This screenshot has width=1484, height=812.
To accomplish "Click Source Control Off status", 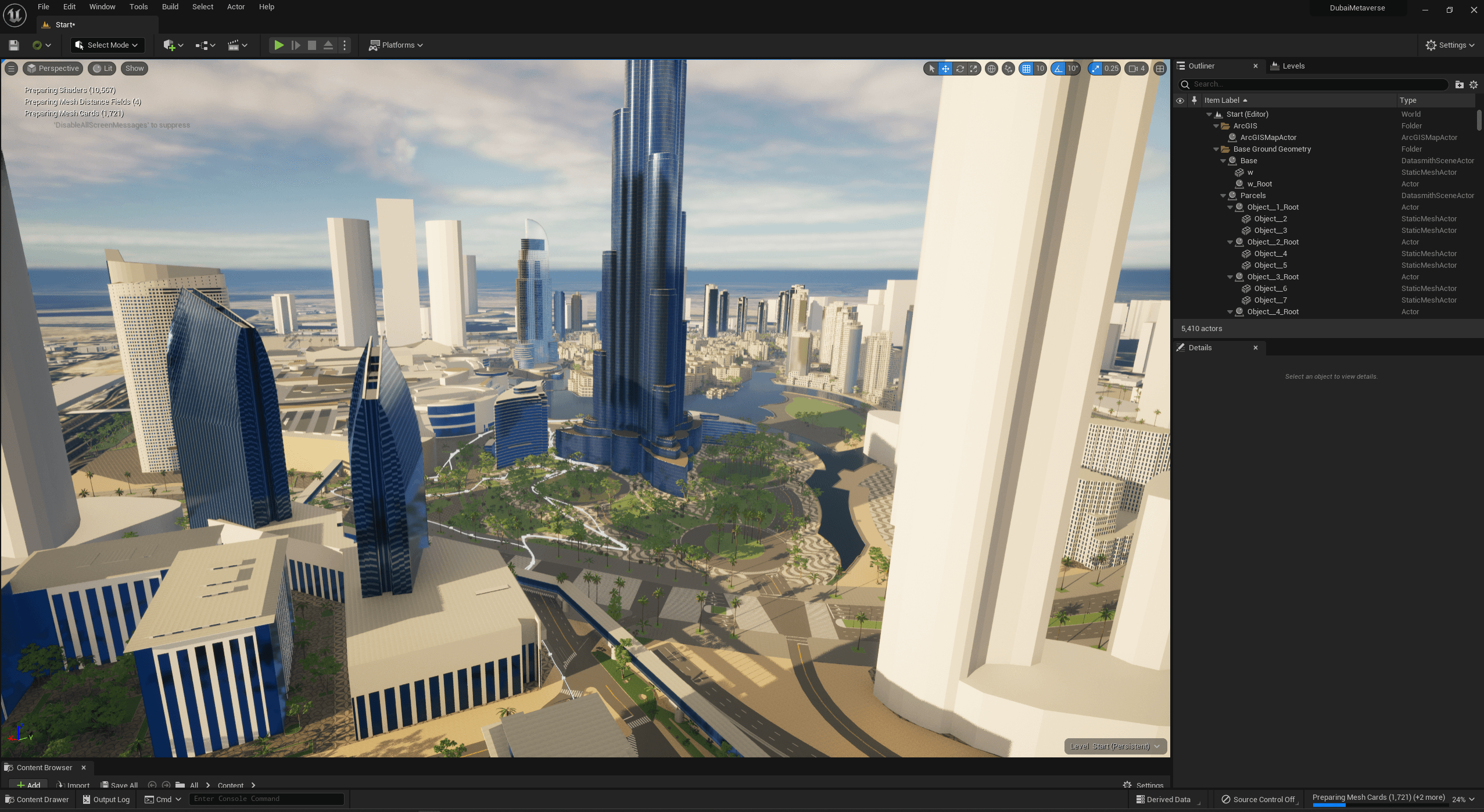I will coord(1258,800).
